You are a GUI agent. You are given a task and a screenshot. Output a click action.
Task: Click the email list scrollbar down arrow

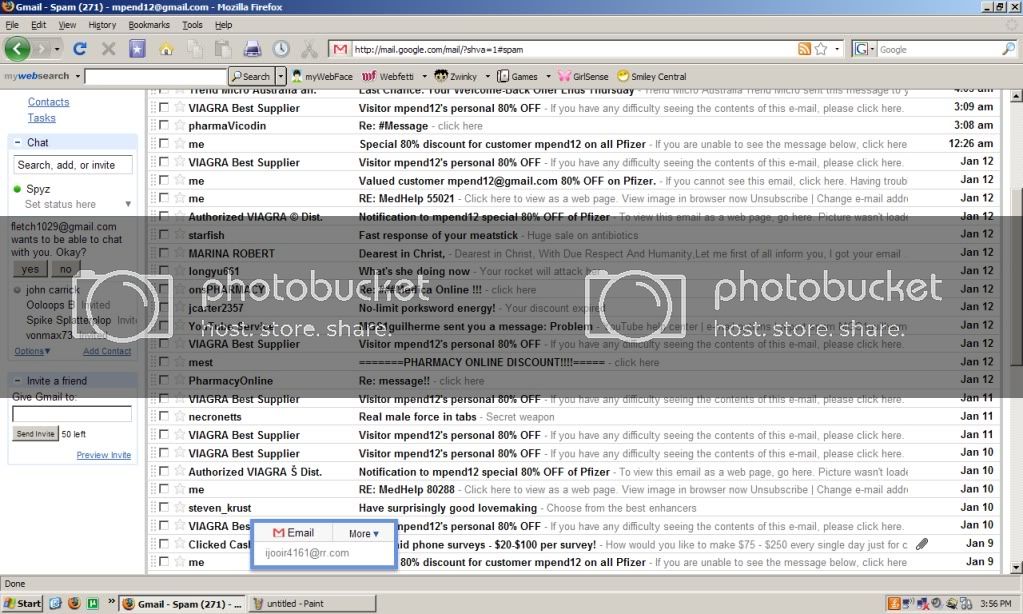tap(1016, 568)
